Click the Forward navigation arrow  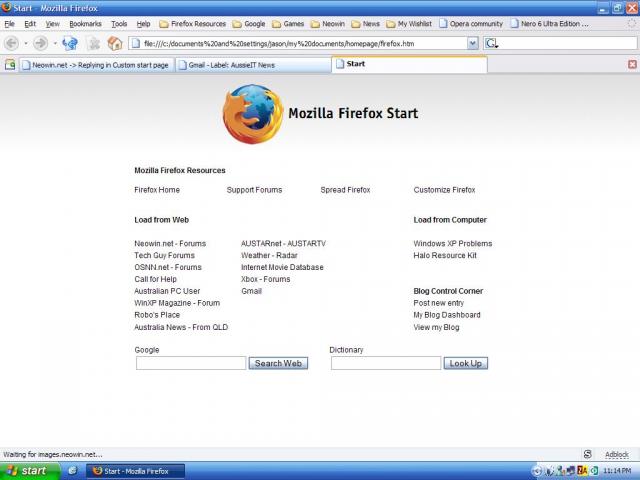[x=40, y=43]
